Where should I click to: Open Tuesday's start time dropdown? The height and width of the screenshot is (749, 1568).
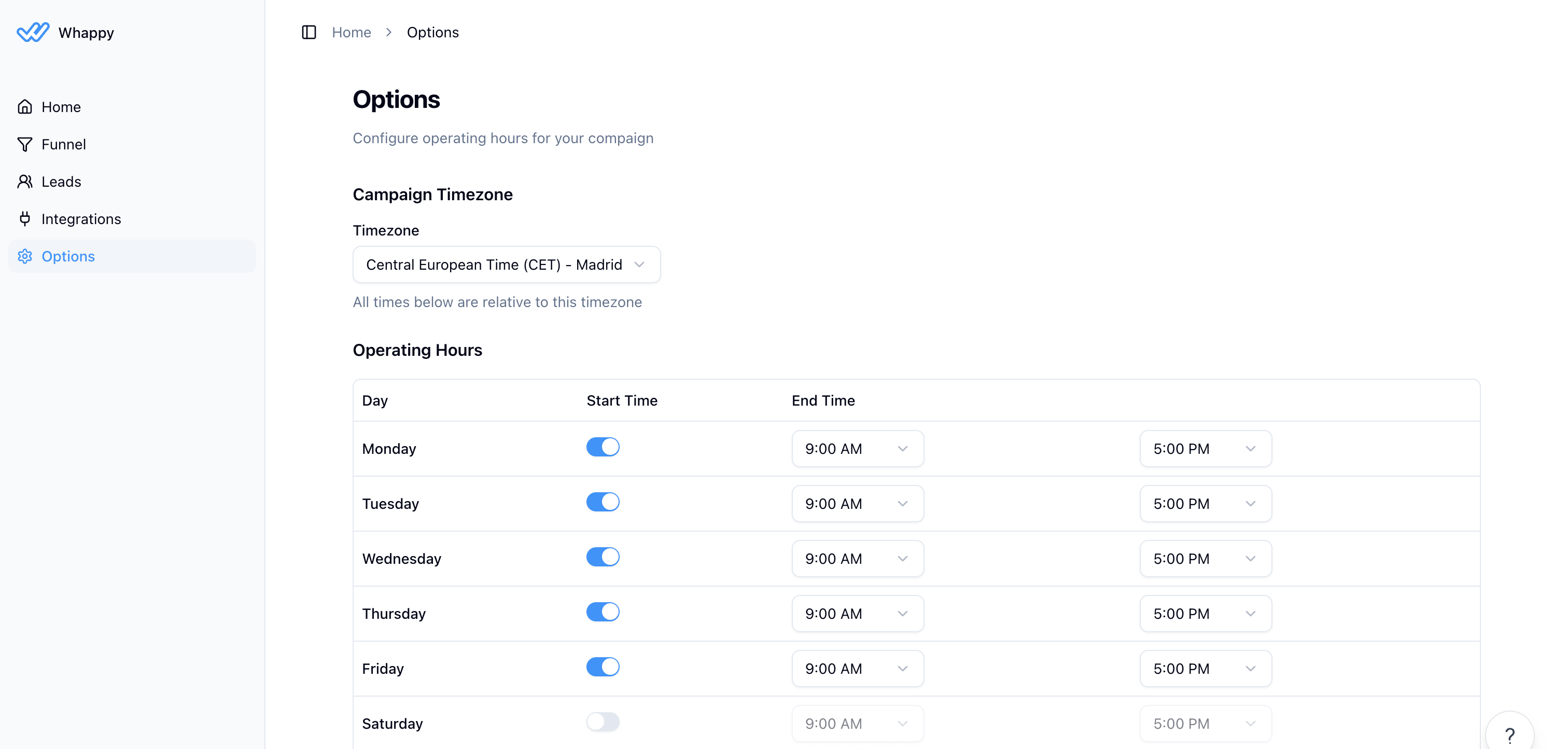tap(857, 503)
